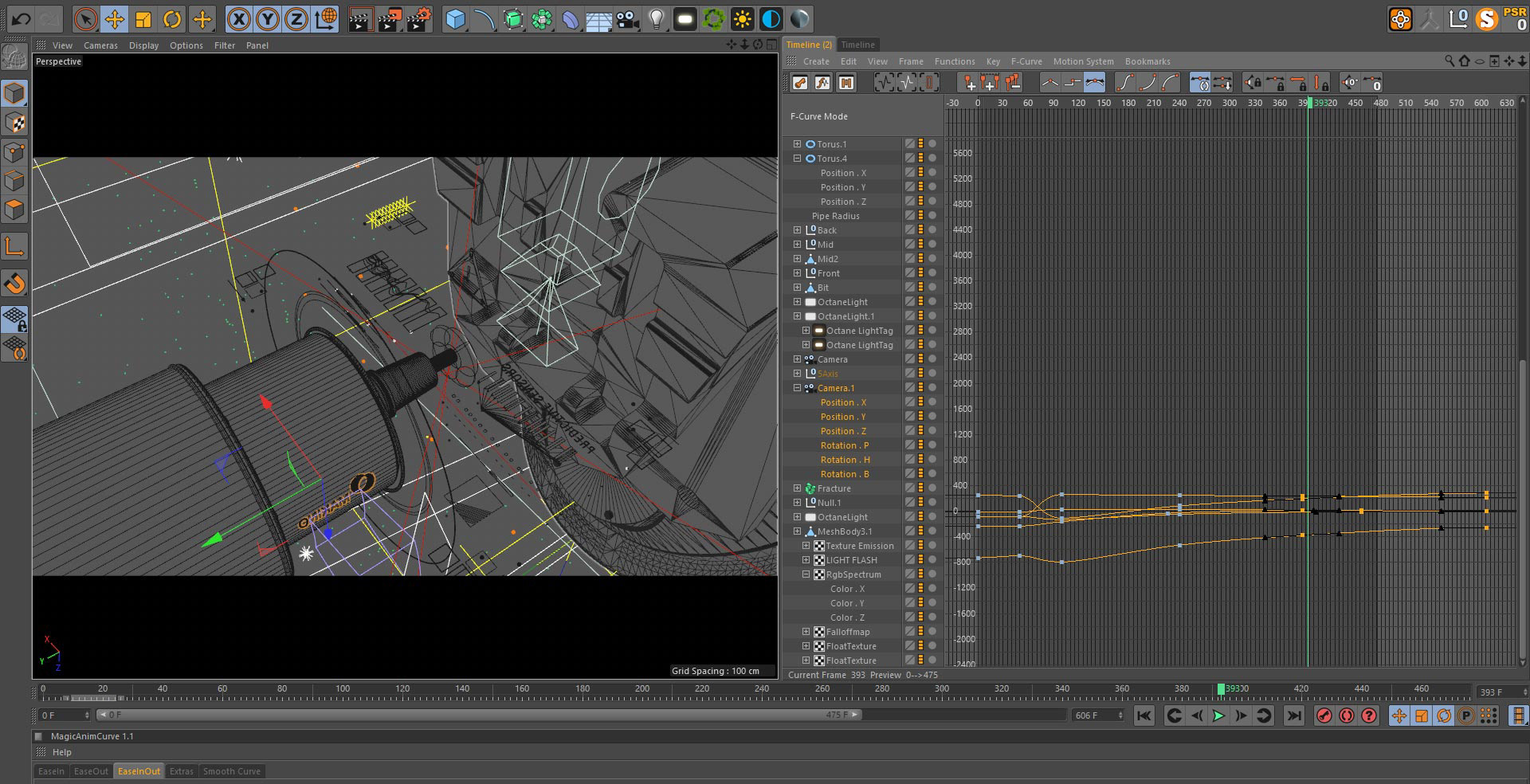Select the Move tool in top toolbar
The image size is (1530, 784).
click(x=115, y=19)
